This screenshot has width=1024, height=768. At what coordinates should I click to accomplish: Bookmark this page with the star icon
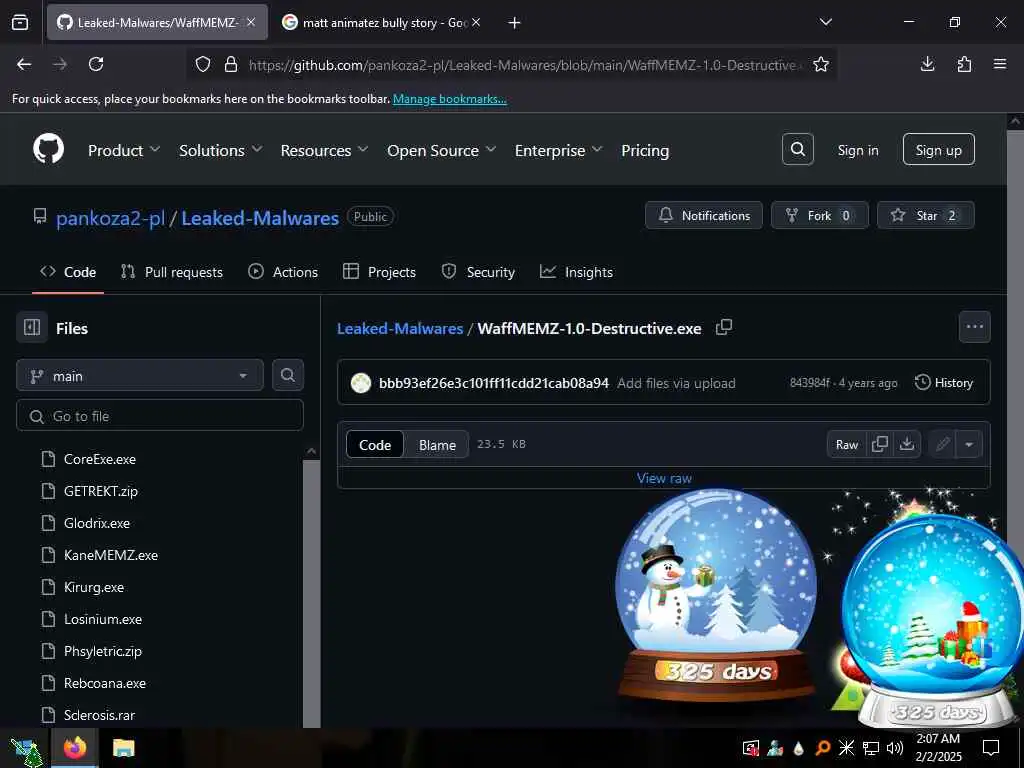821,64
